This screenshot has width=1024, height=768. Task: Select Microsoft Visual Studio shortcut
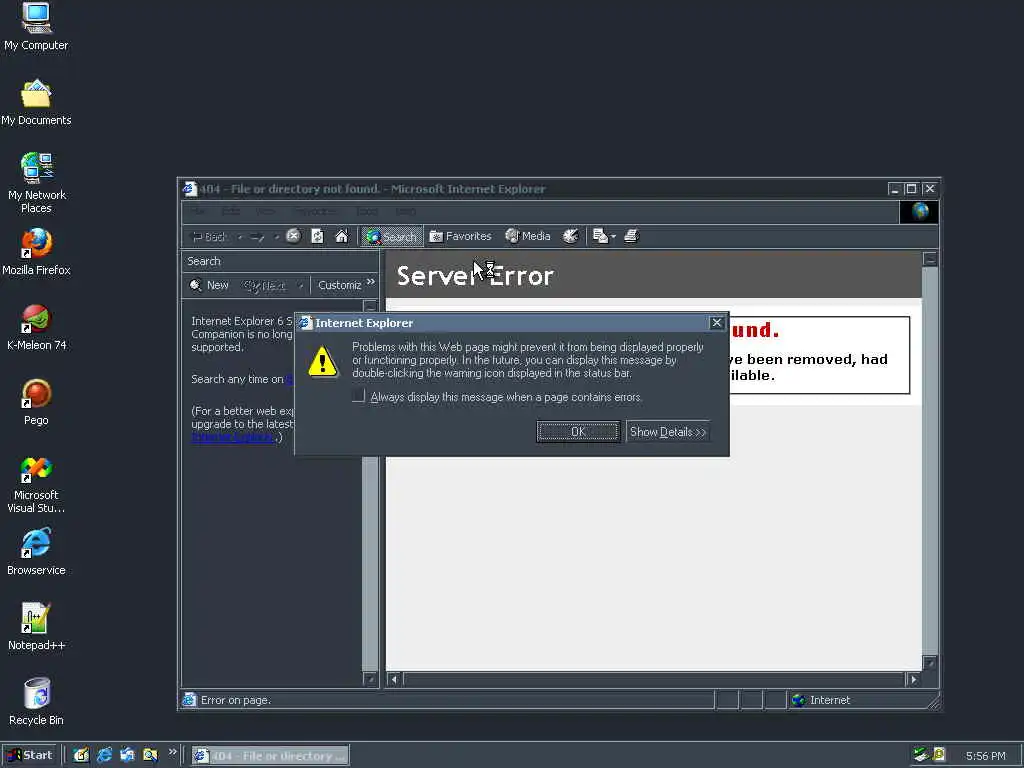pos(36,484)
